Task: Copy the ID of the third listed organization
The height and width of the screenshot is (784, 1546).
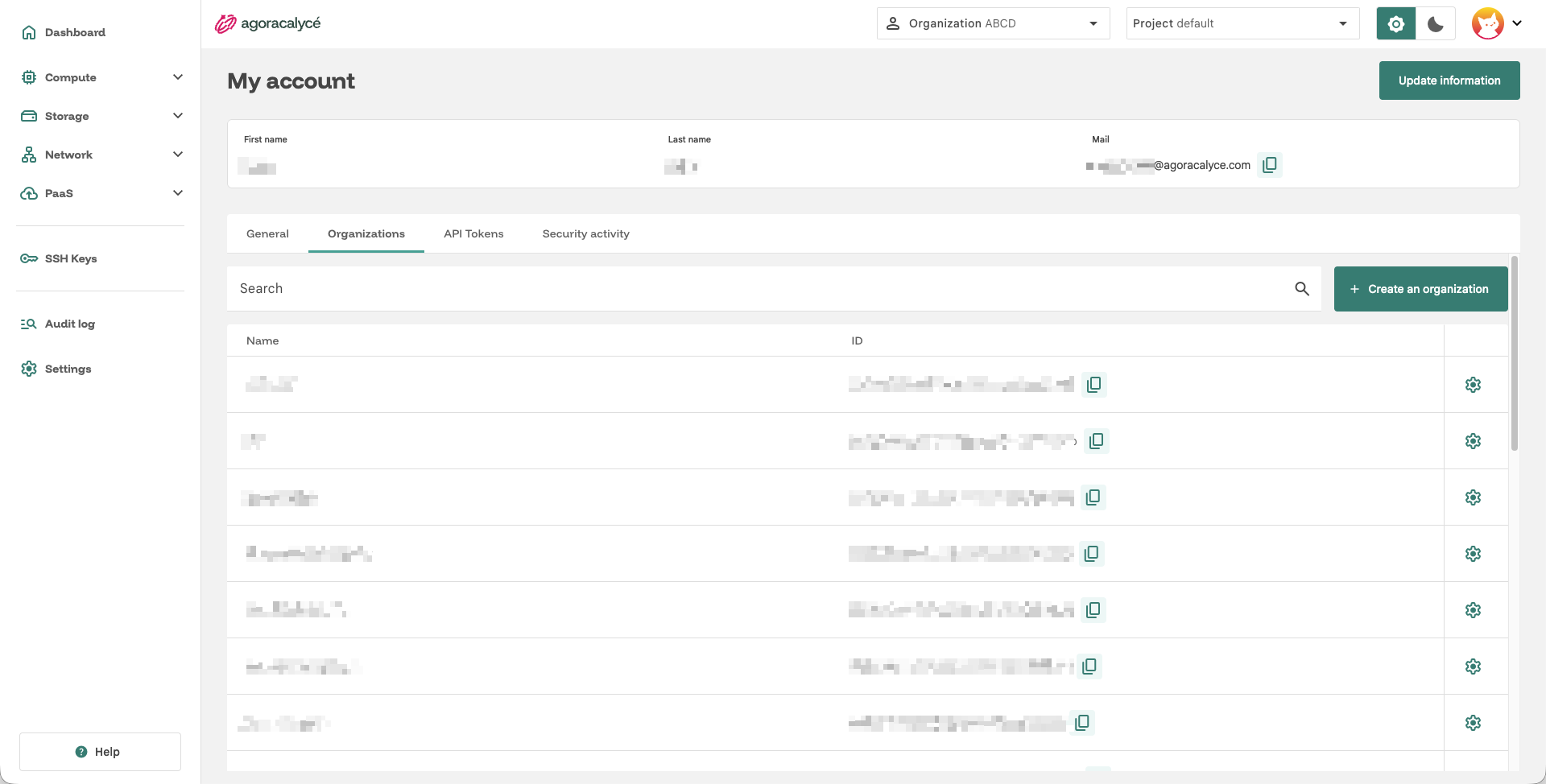Action: (x=1093, y=497)
